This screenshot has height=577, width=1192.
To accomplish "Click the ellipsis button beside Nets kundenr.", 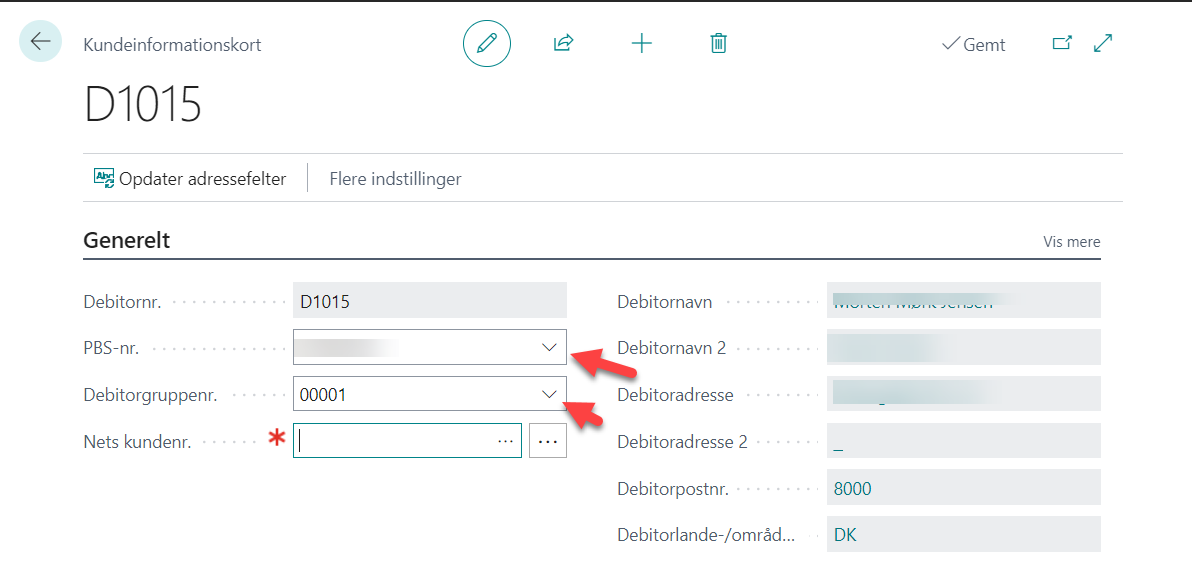I will point(547,441).
